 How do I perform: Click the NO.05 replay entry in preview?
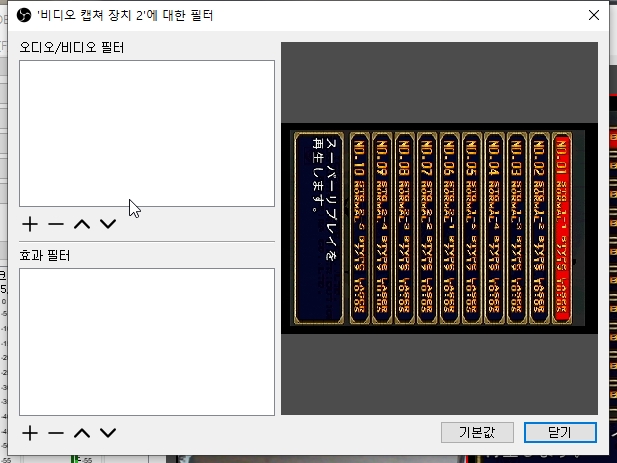471,228
